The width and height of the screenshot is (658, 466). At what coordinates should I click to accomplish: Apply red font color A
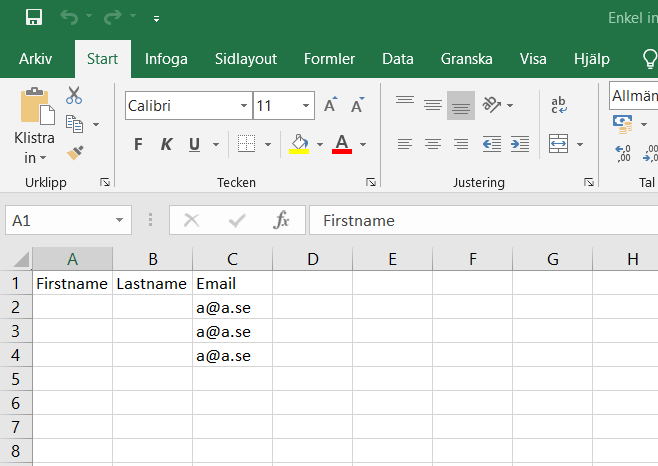coord(342,144)
